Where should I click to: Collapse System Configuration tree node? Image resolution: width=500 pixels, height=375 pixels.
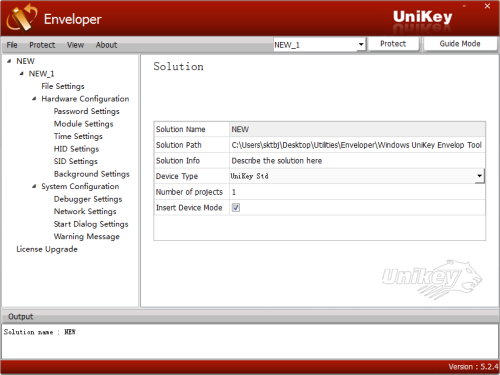tap(34, 186)
